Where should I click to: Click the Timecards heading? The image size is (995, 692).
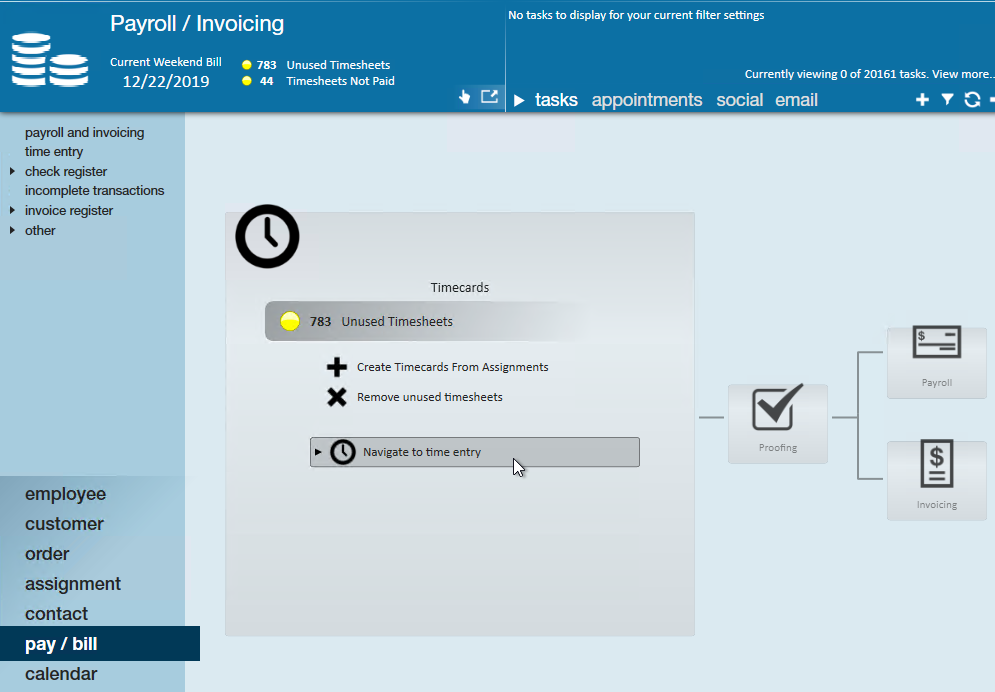click(x=459, y=287)
